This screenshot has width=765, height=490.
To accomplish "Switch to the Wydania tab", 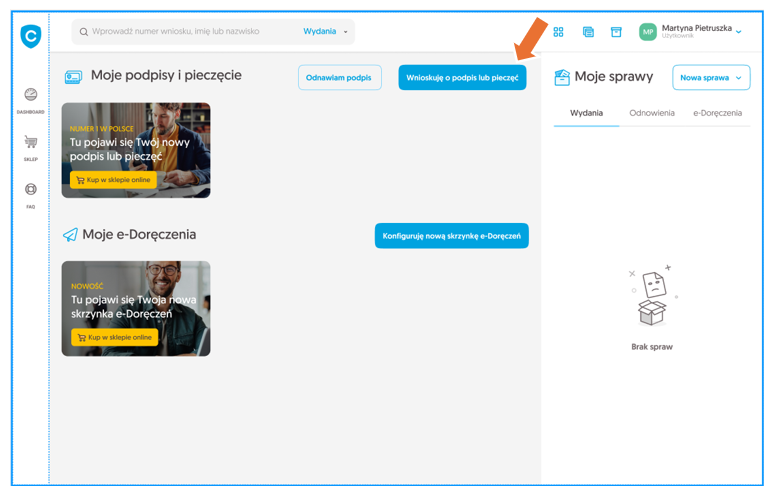I will tap(586, 113).
